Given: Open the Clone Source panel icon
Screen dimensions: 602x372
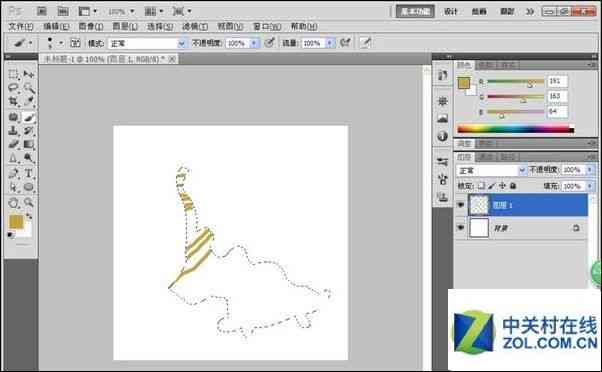Looking at the screenshot, I should [443, 197].
